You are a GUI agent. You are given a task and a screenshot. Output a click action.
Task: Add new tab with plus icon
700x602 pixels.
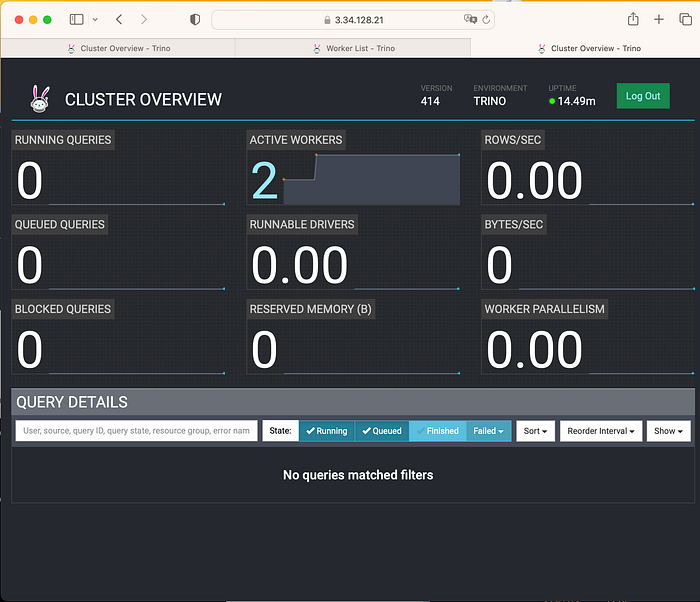pos(659,19)
